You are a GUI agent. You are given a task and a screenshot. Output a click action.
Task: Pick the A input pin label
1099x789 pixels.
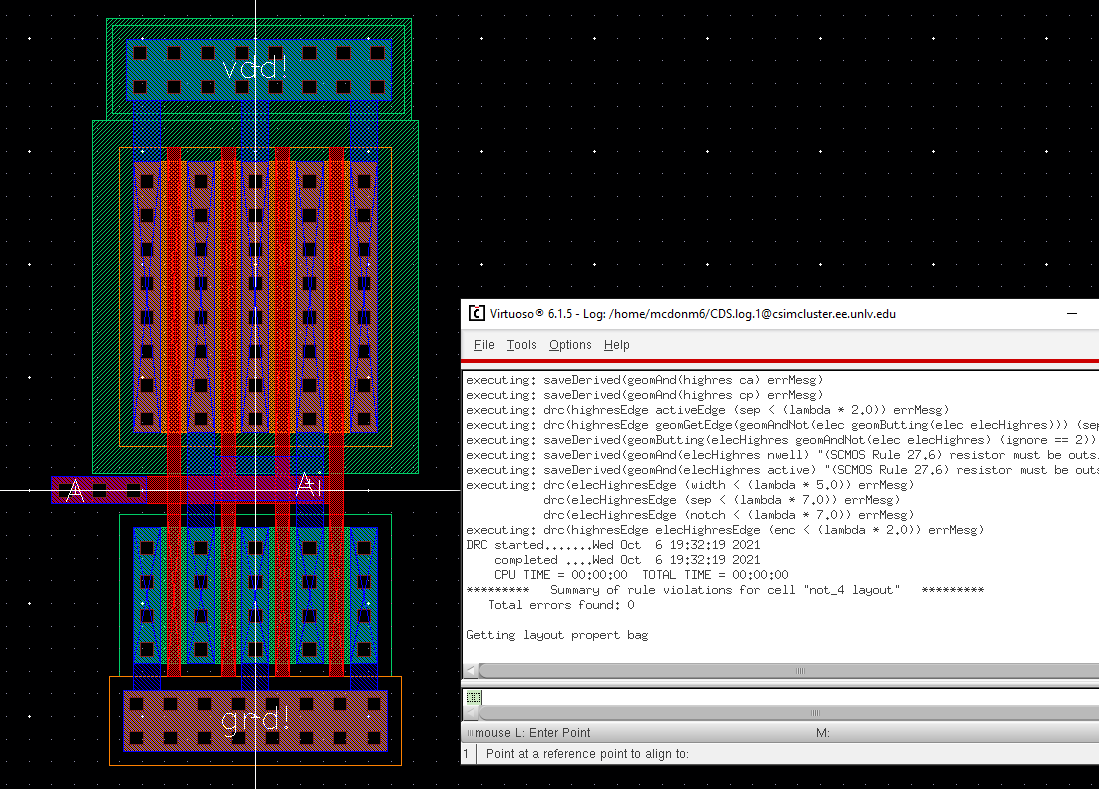[x=74, y=490]
